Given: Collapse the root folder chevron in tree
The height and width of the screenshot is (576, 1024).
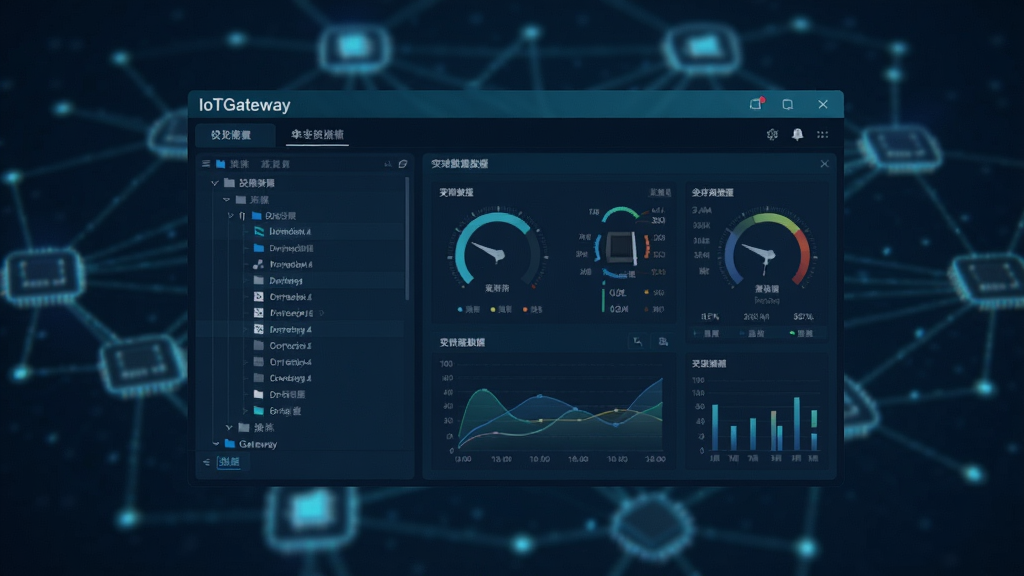Looking at the screenshot, I should coord(215,183).
